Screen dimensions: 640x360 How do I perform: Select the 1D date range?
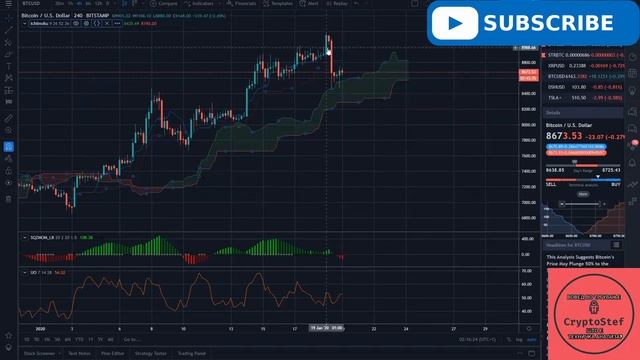27,340
